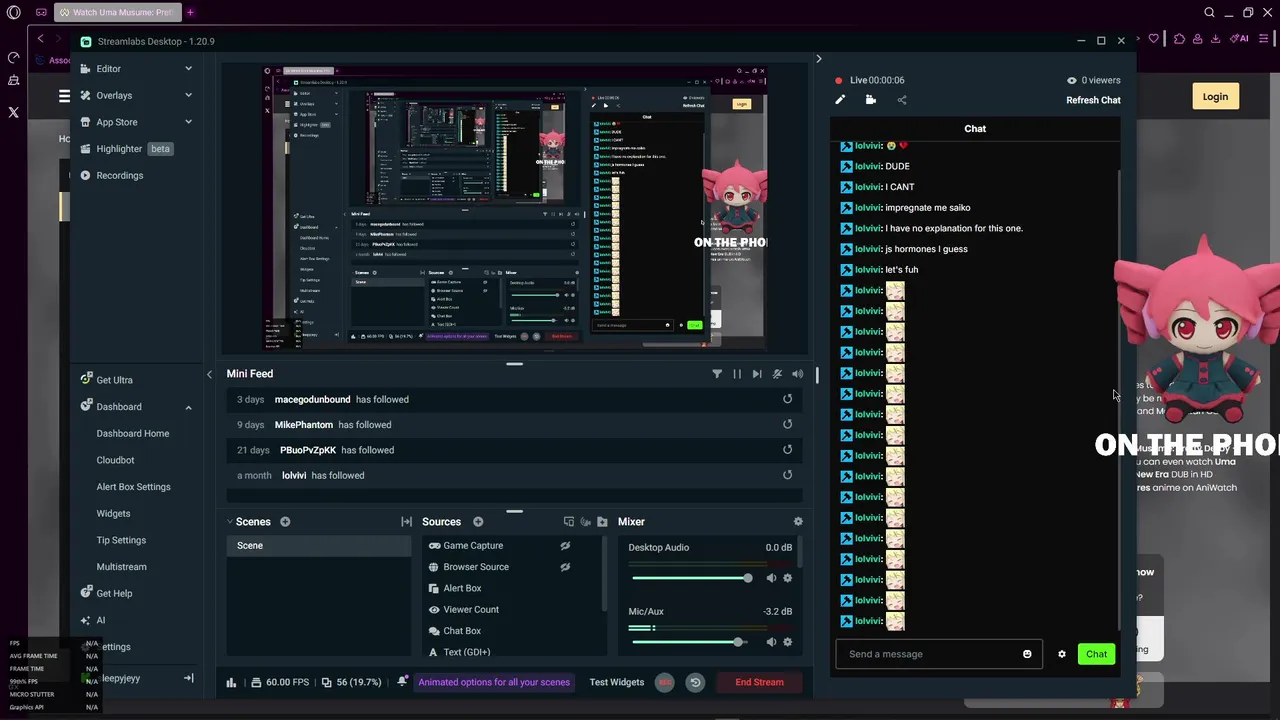Replay the MikePhantom follow alert
This screenshot has width=1280, height=720.
[x=787, y=424]
